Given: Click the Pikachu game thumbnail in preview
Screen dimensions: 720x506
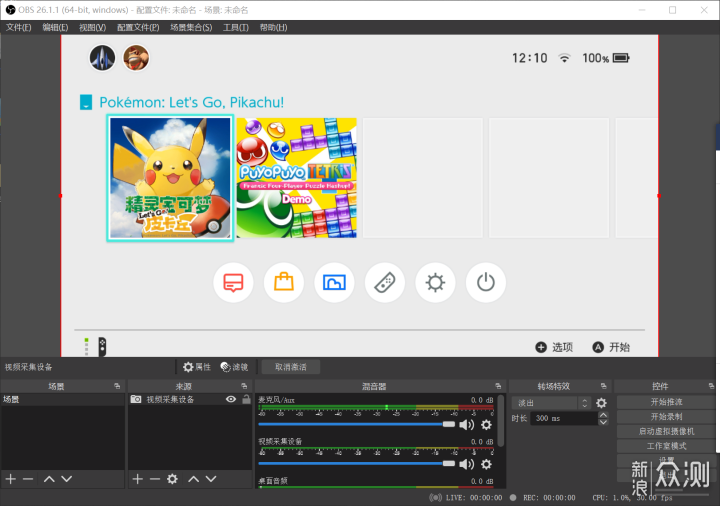Looking at the screenshot, I should tap(170, 178).
